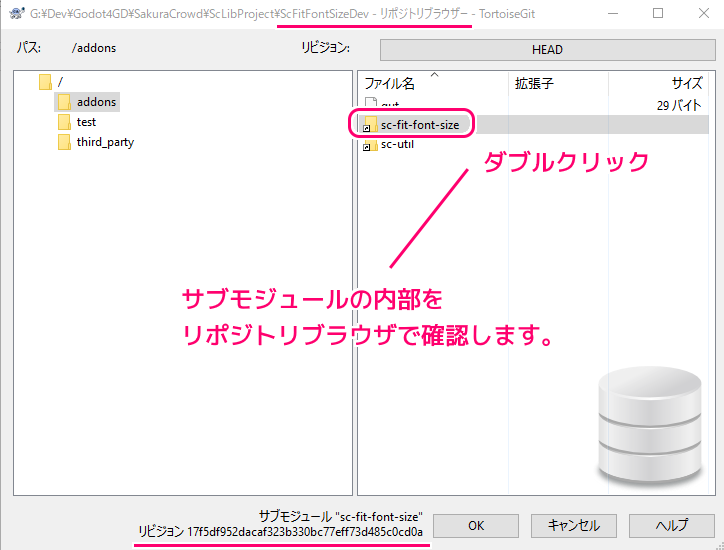The image size is (724, 550).
Task: Select the gut file icon in list
Action: click(x=370, y=104)
